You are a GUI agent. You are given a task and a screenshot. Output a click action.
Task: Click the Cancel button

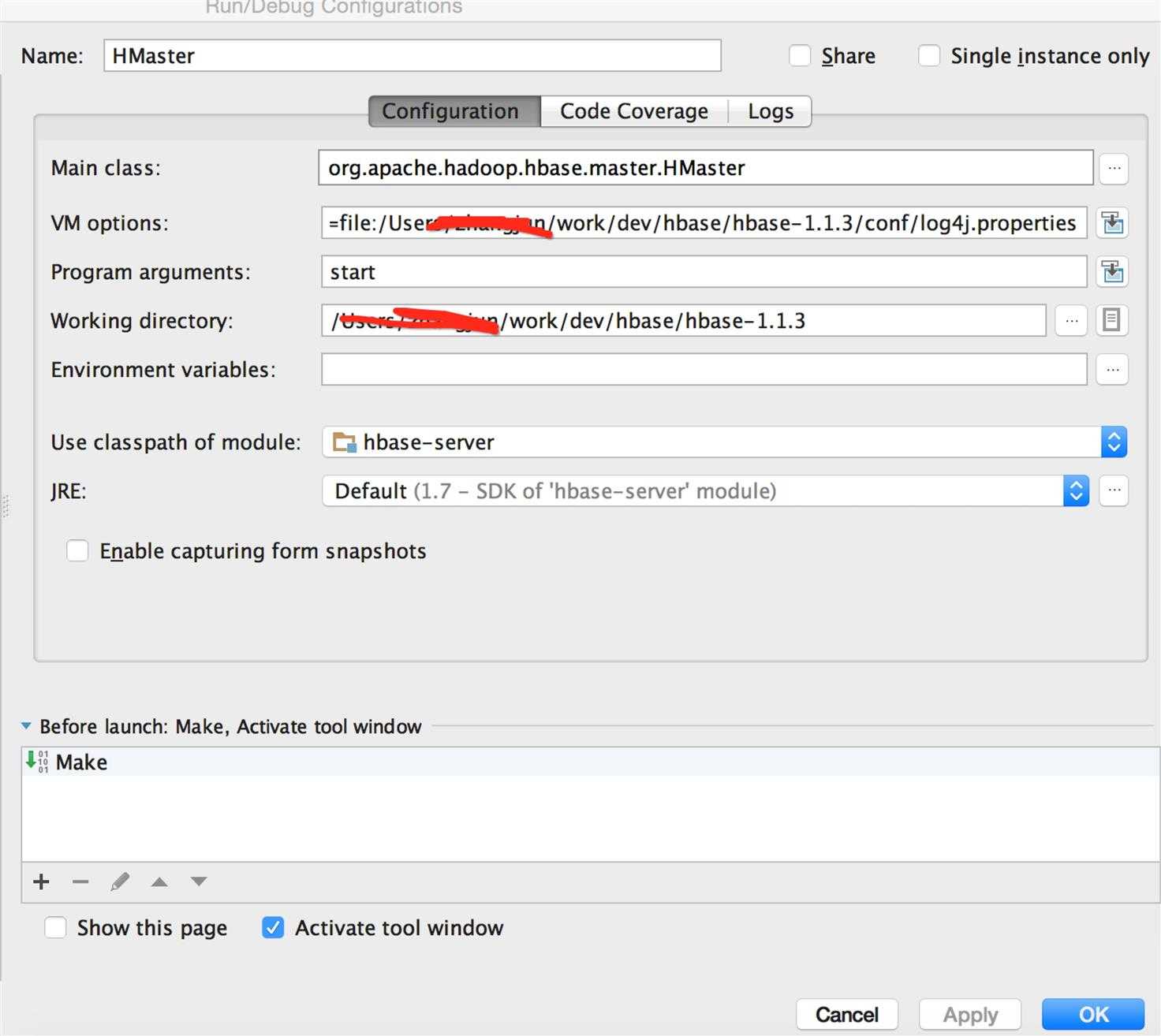click(847, 1015)
